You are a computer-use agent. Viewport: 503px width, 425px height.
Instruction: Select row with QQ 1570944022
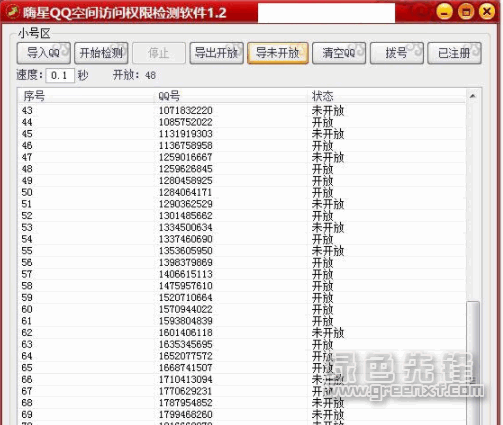coord(242,309)
